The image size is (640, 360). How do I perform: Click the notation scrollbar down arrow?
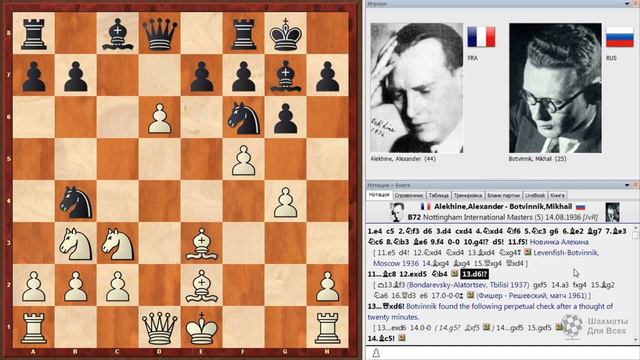coord(636,339)
